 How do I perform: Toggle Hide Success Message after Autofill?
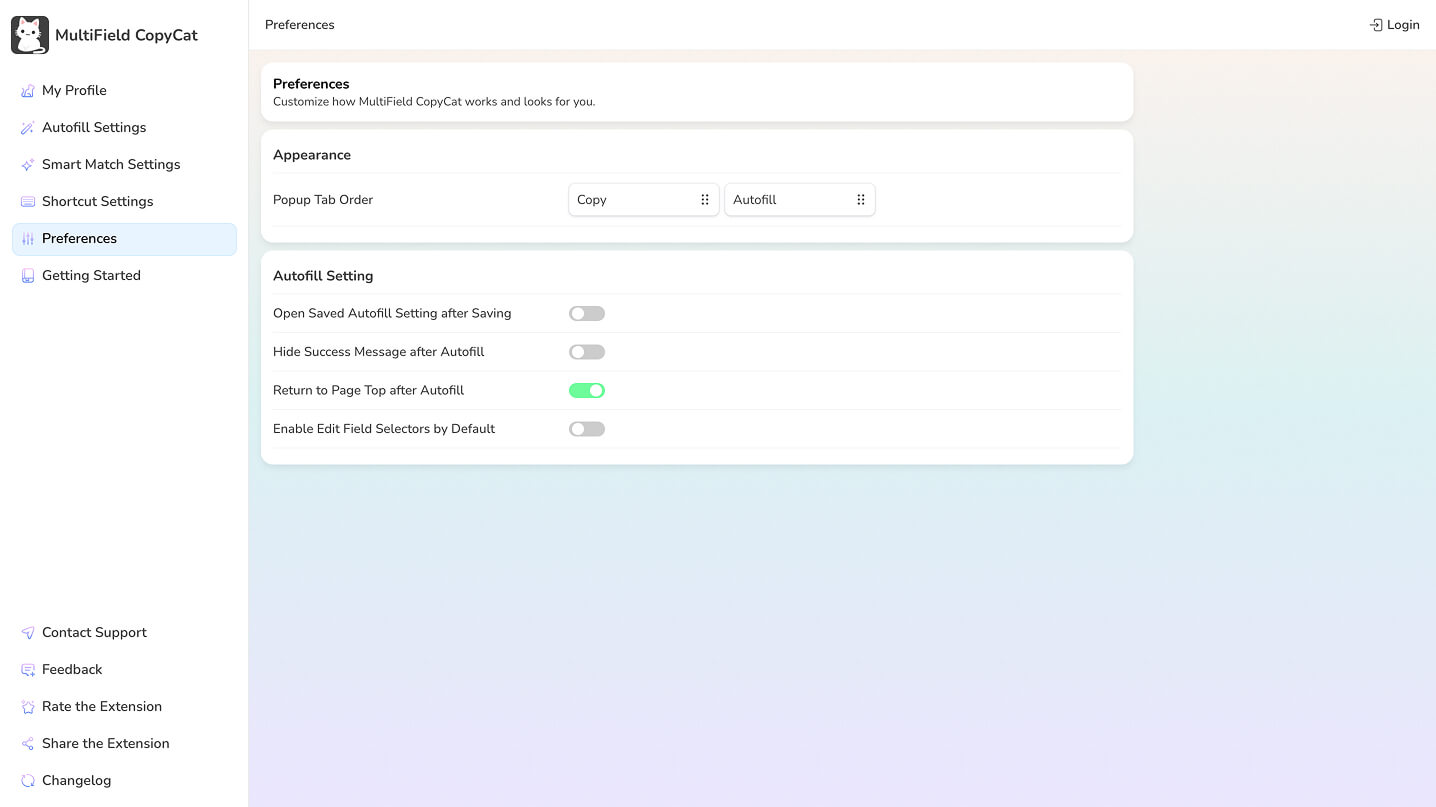(587, 352)
